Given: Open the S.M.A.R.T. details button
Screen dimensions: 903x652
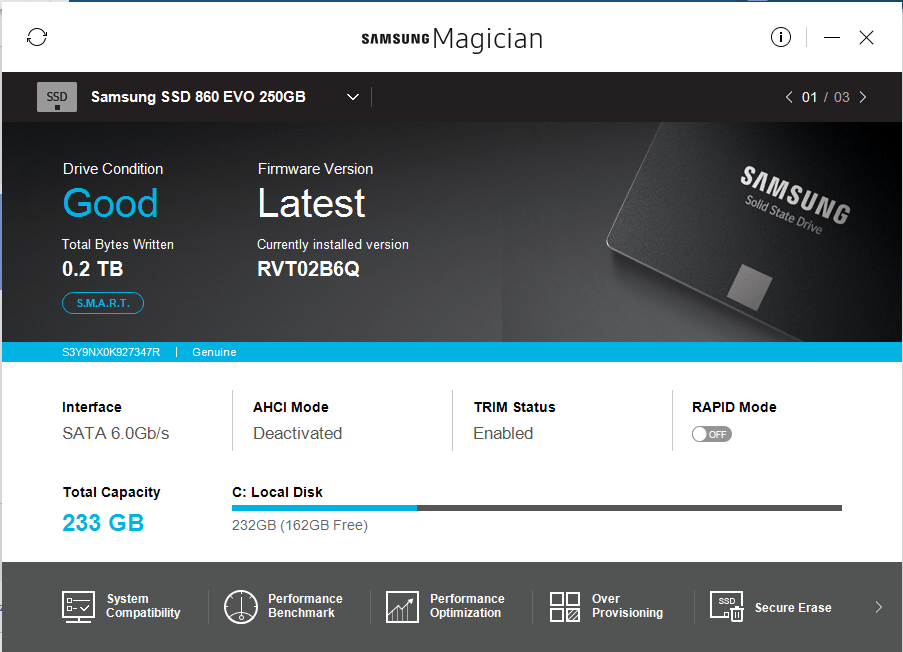Looking at the screenshot, I should [103, 303].
